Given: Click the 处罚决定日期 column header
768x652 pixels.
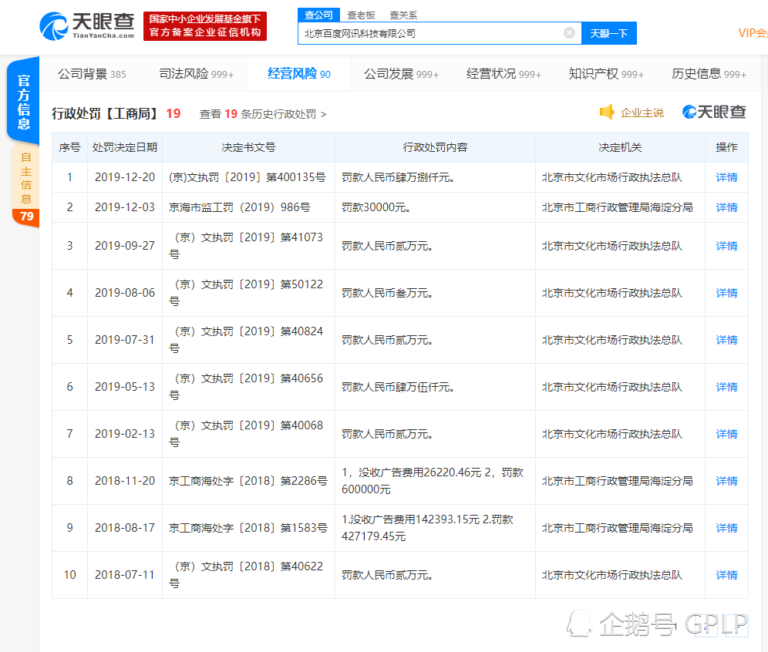Looking at the screenshot, I should (124, 147).
